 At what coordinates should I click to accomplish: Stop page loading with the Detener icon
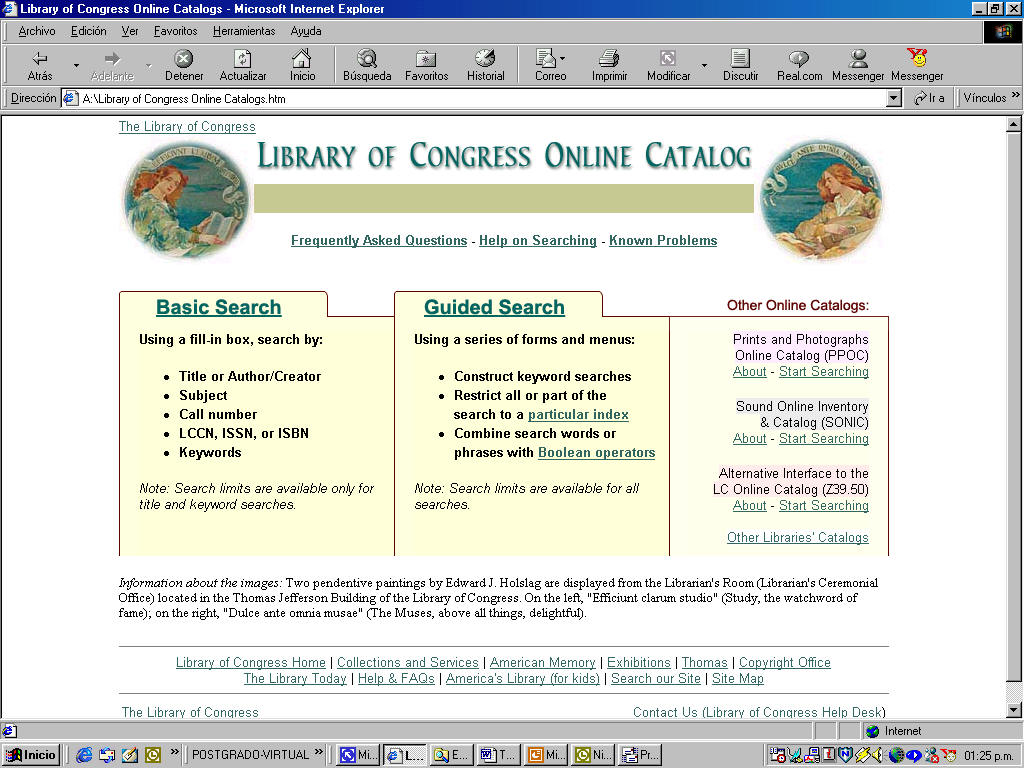click(184, 65)
